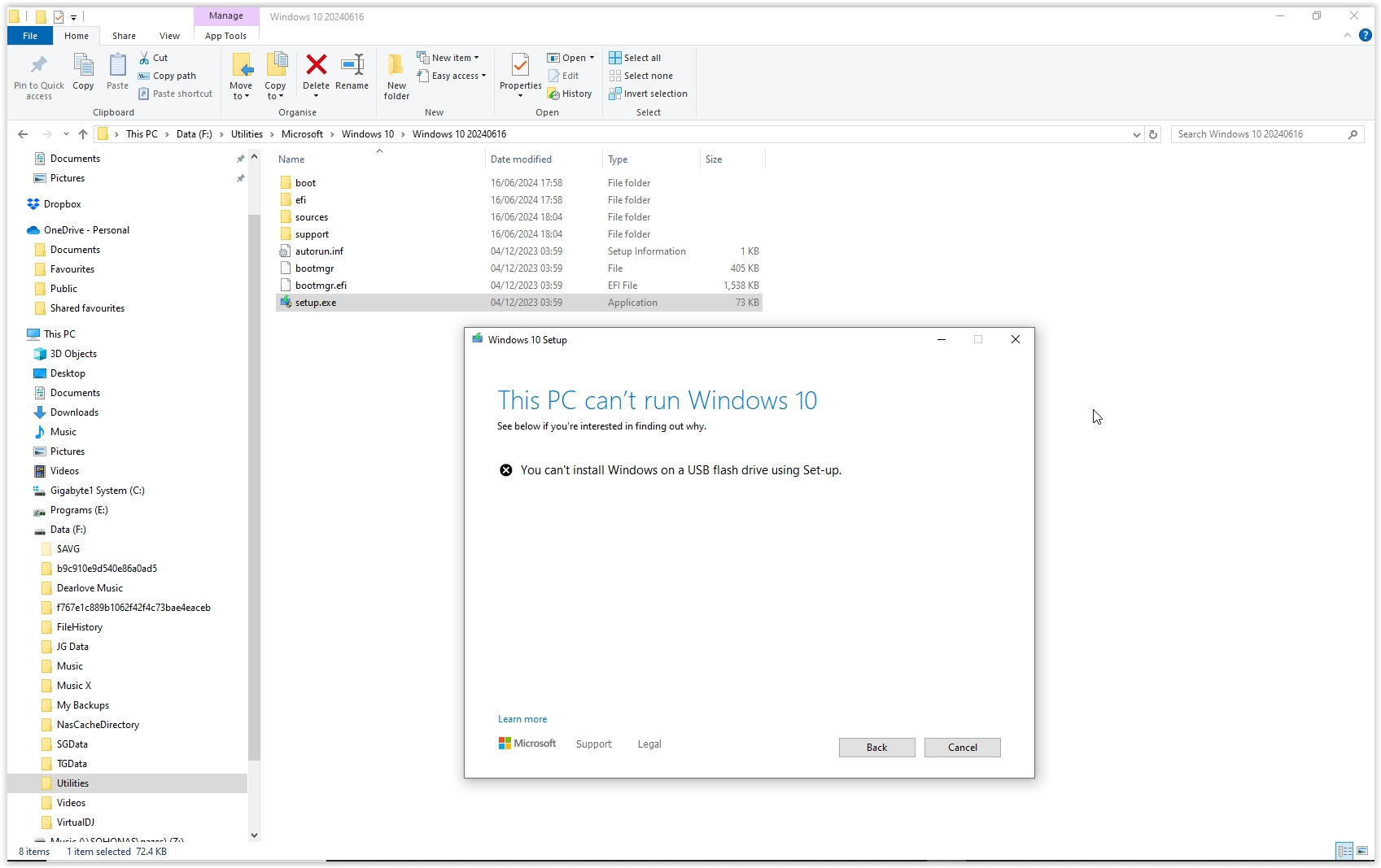Click the Paste clipboard icon

117,65
